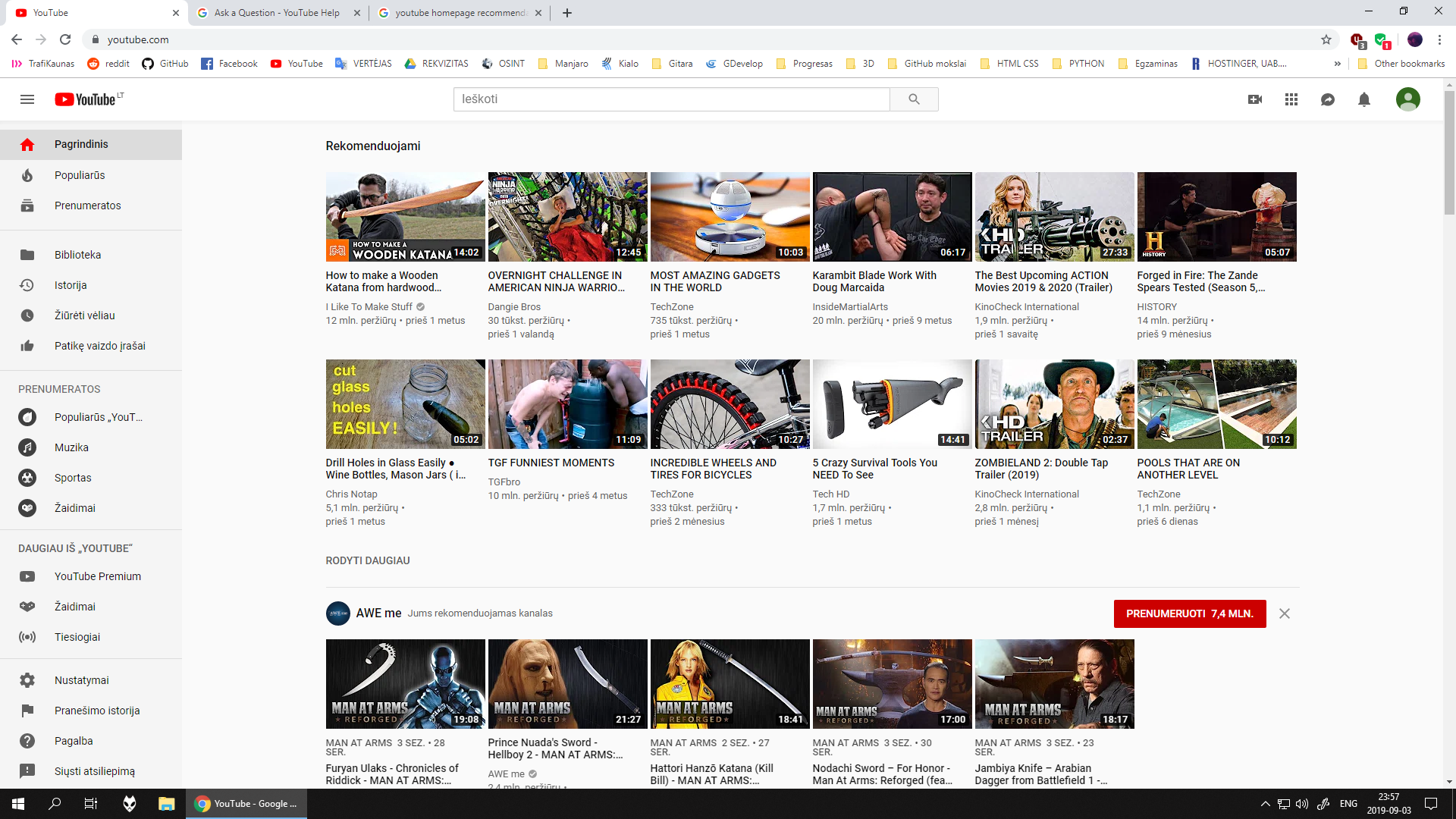Open the notifications bell
Viewport: 1456px width, 819px height.
1364,99
